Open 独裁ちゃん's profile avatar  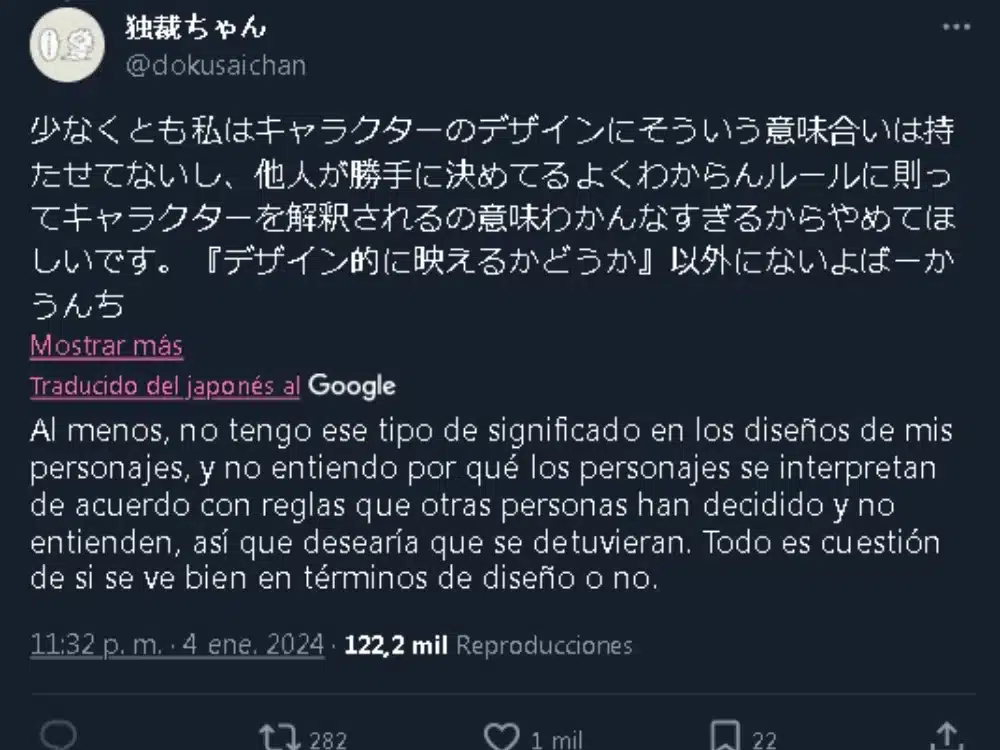point(66,46)
